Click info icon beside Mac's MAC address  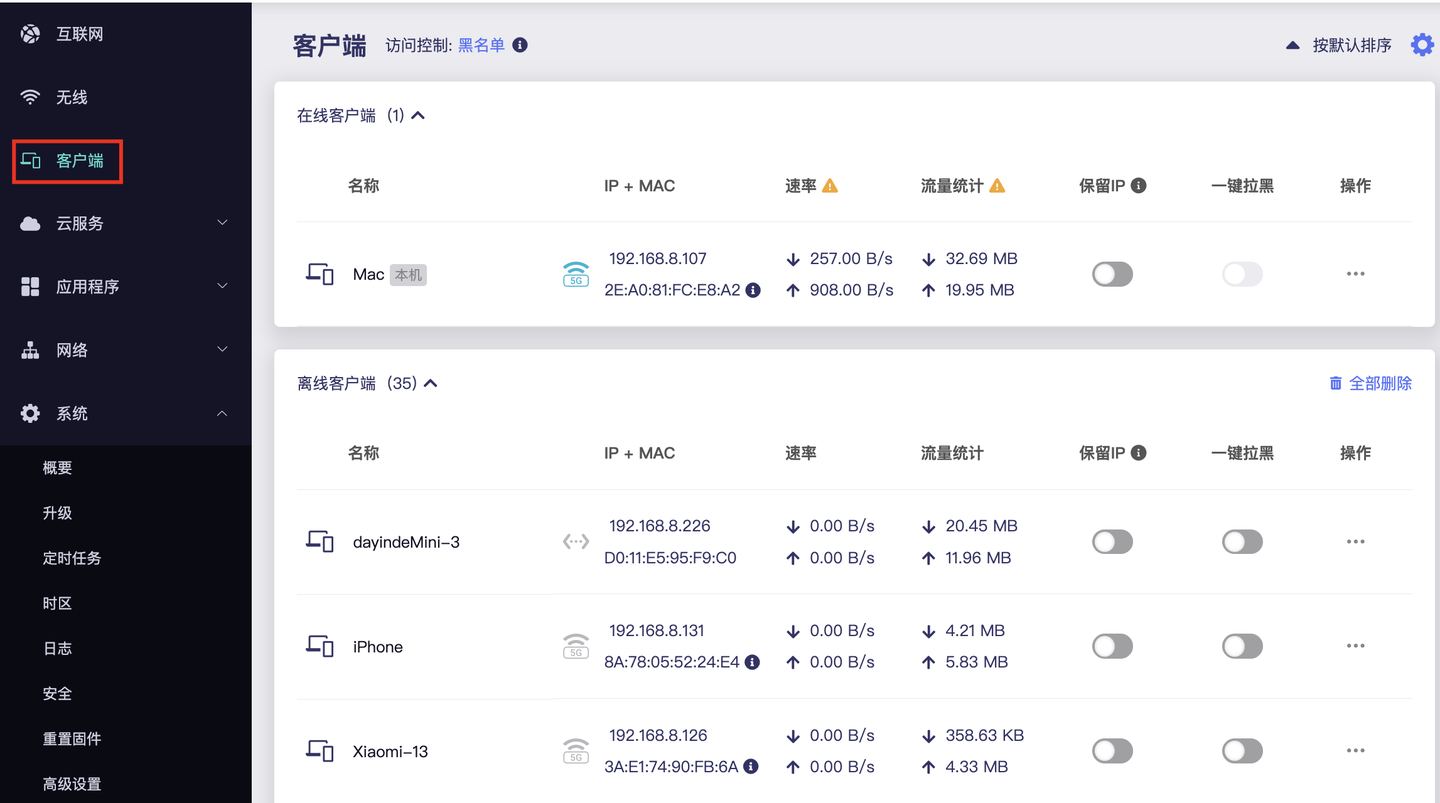click(753, 290)
